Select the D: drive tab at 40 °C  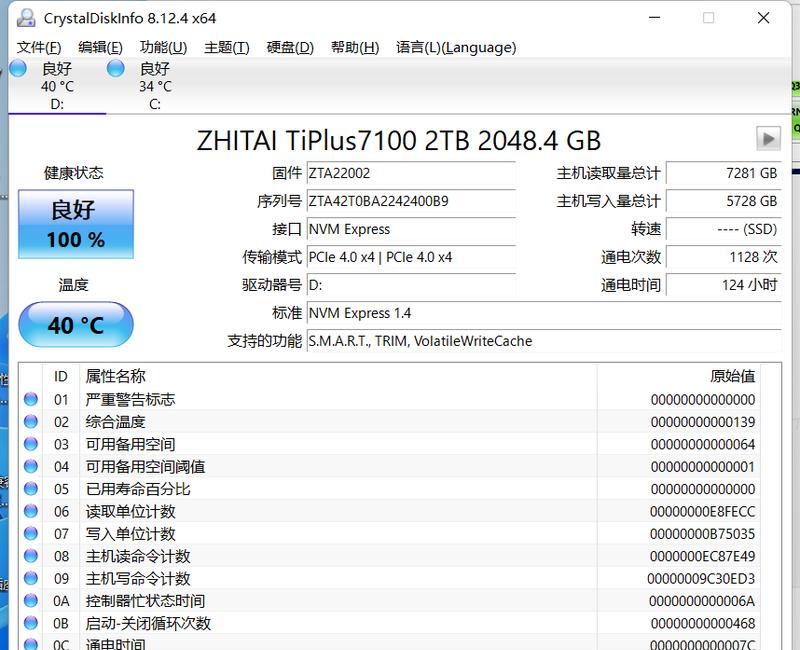[x=57, y=86]
